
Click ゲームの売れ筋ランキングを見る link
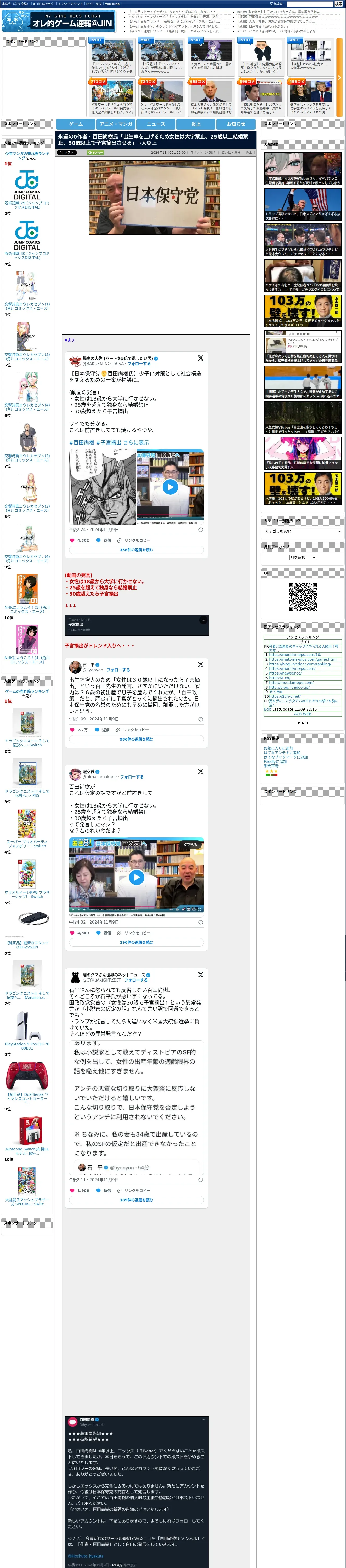(x=27, y=693)
